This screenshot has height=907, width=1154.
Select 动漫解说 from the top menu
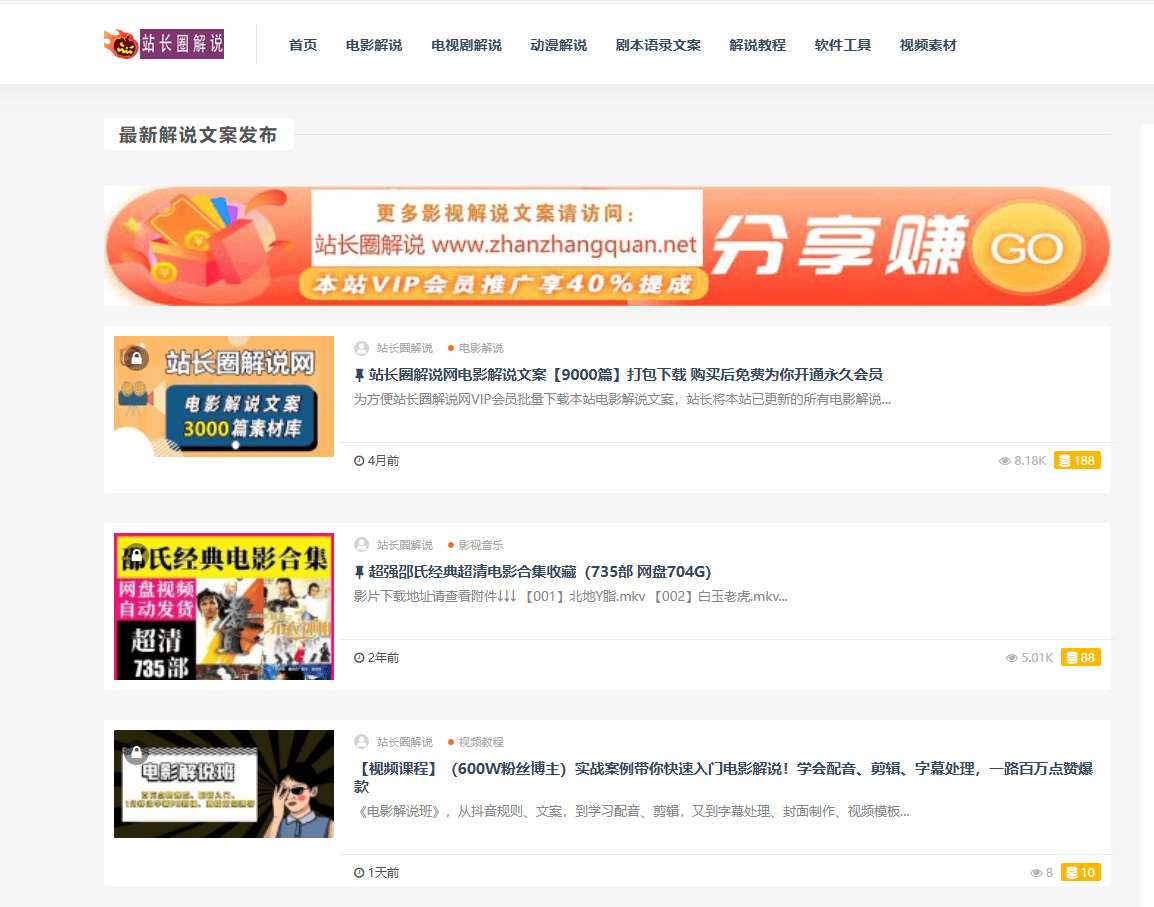click(559, 45)
